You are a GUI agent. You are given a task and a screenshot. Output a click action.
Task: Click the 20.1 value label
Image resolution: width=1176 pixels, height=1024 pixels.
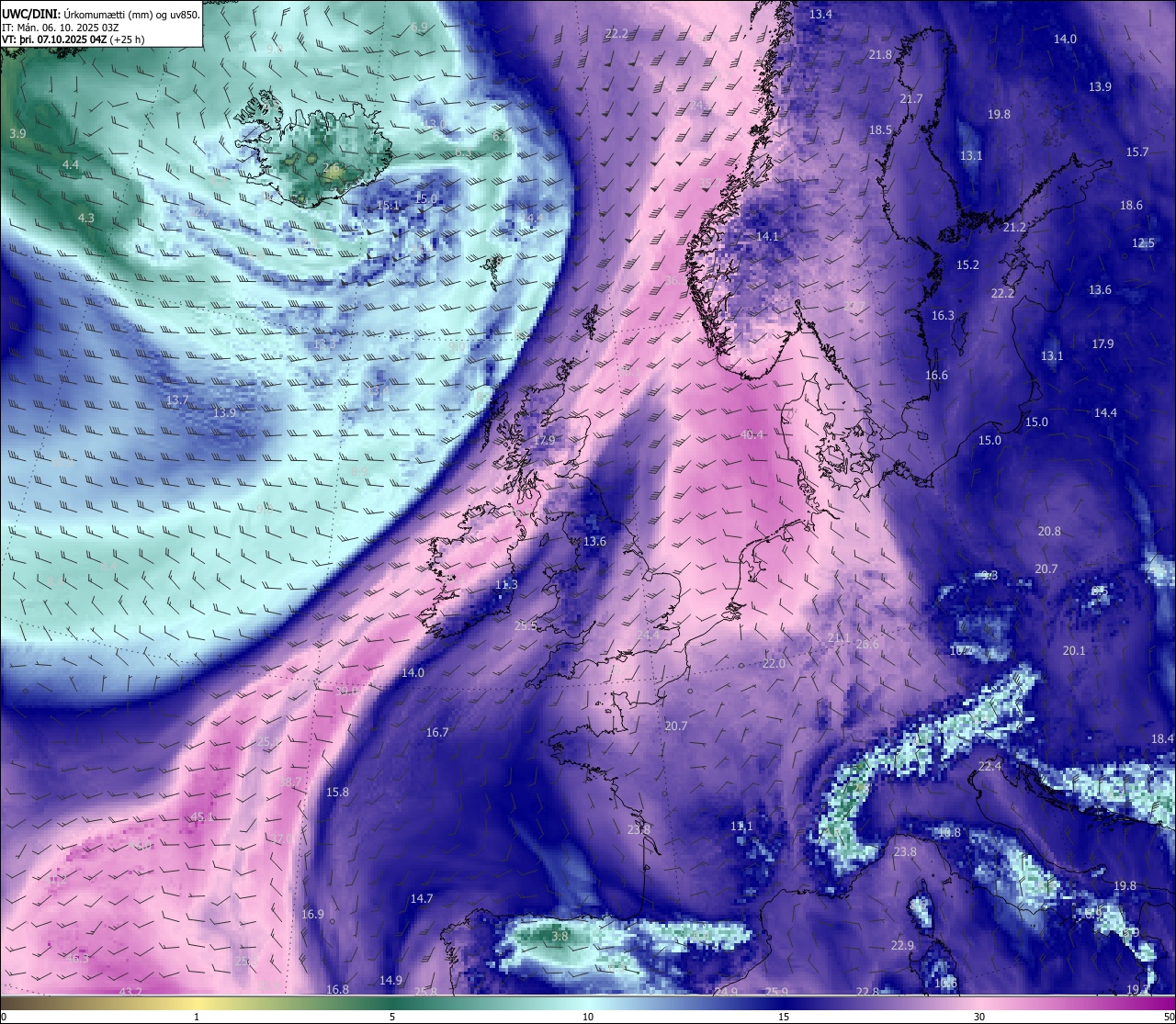pyautogui.click(x=1074, y=650)
